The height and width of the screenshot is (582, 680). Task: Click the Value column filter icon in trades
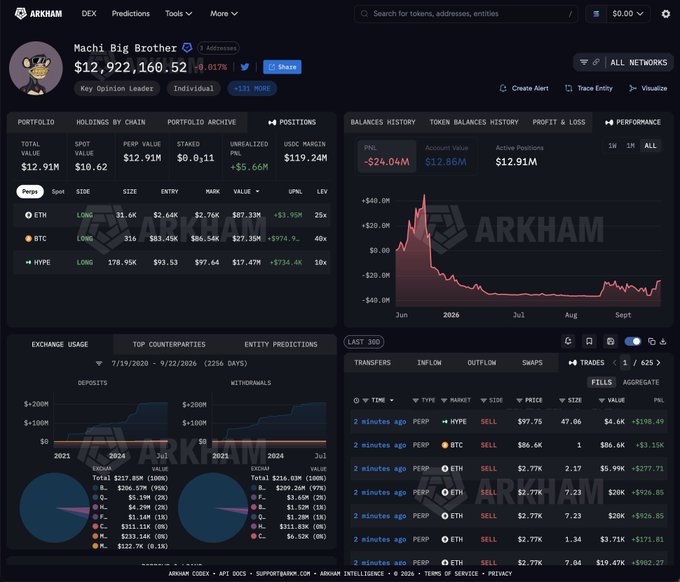[602, 400]
